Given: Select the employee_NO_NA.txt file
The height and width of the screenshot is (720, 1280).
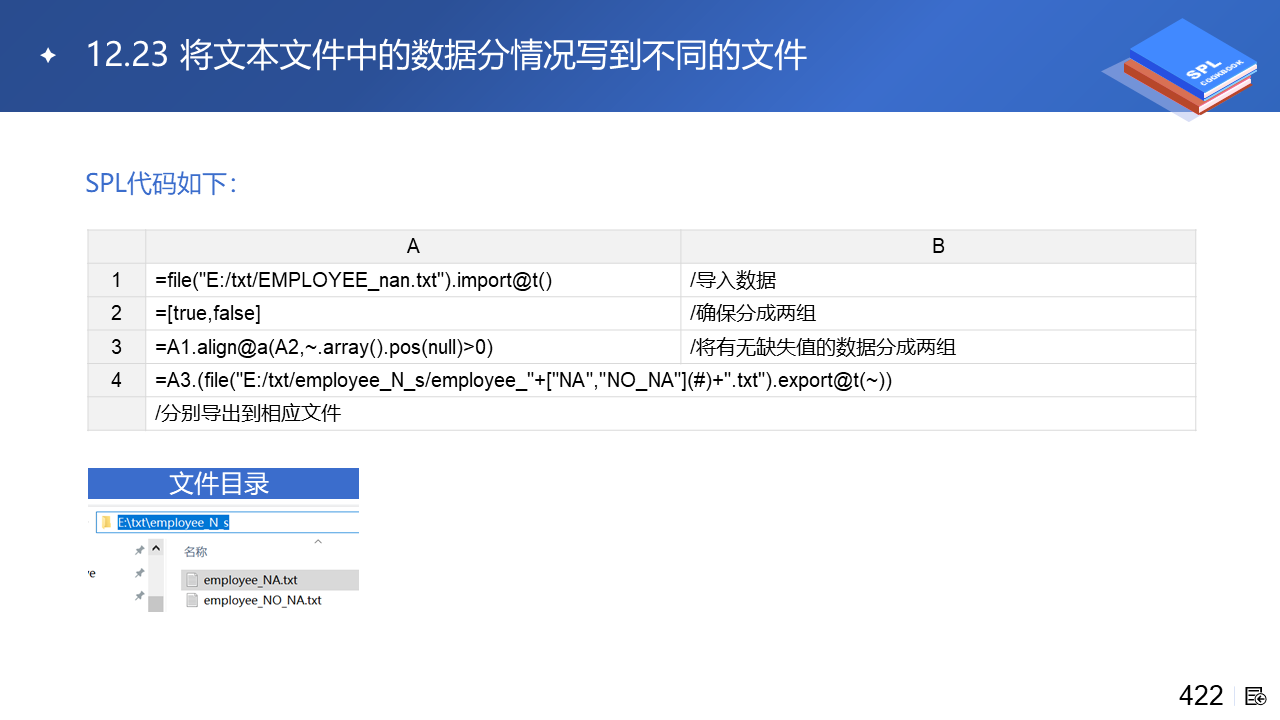Looking at the screenshot, I should (x=262, y=600).
